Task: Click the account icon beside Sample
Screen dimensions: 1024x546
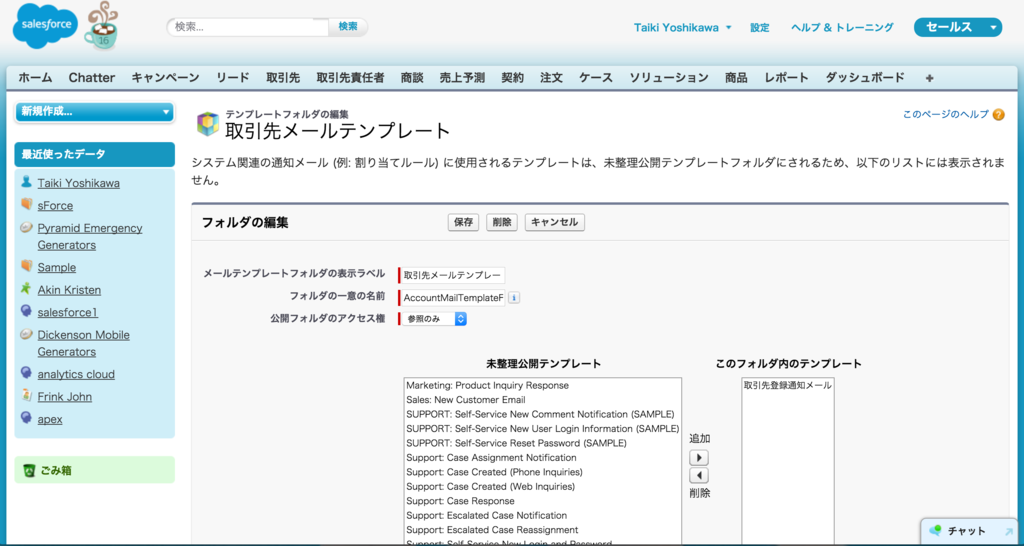Action: pyautogui.click(x=26, y=266)
